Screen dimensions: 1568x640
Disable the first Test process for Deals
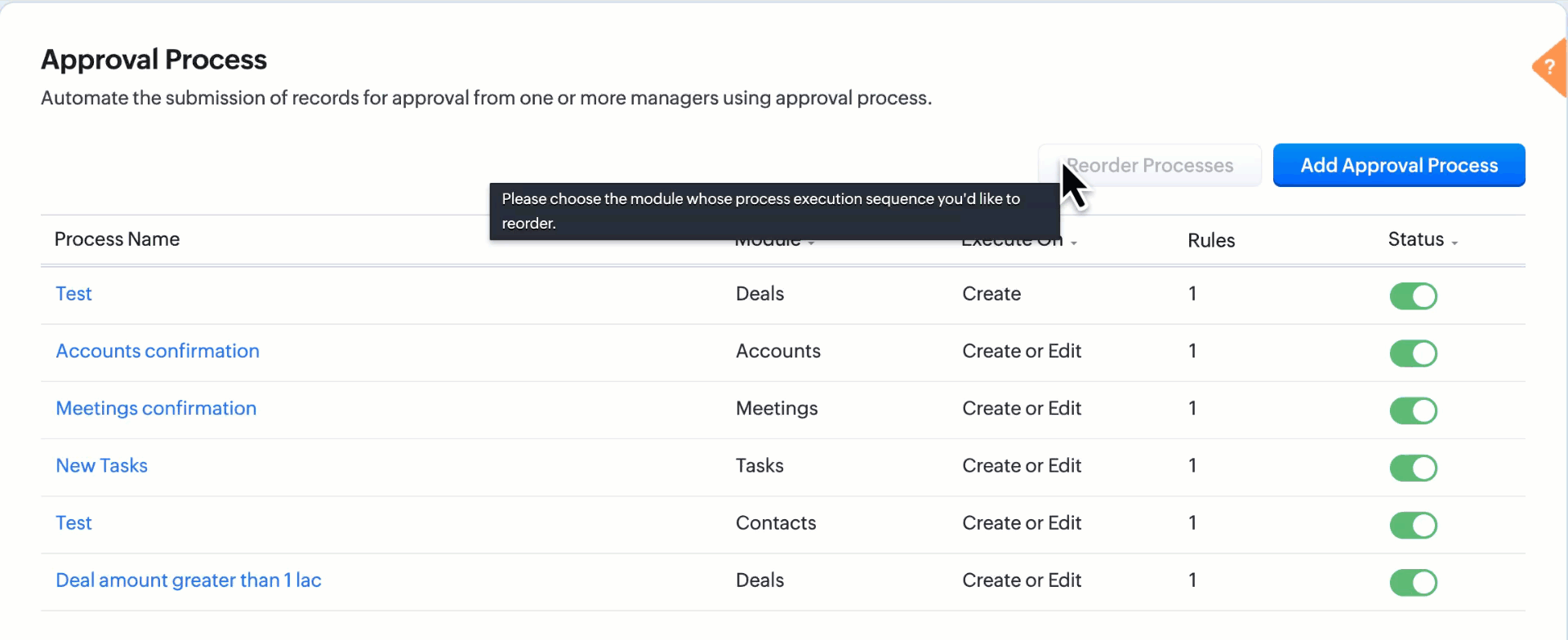coord(1413,296)
